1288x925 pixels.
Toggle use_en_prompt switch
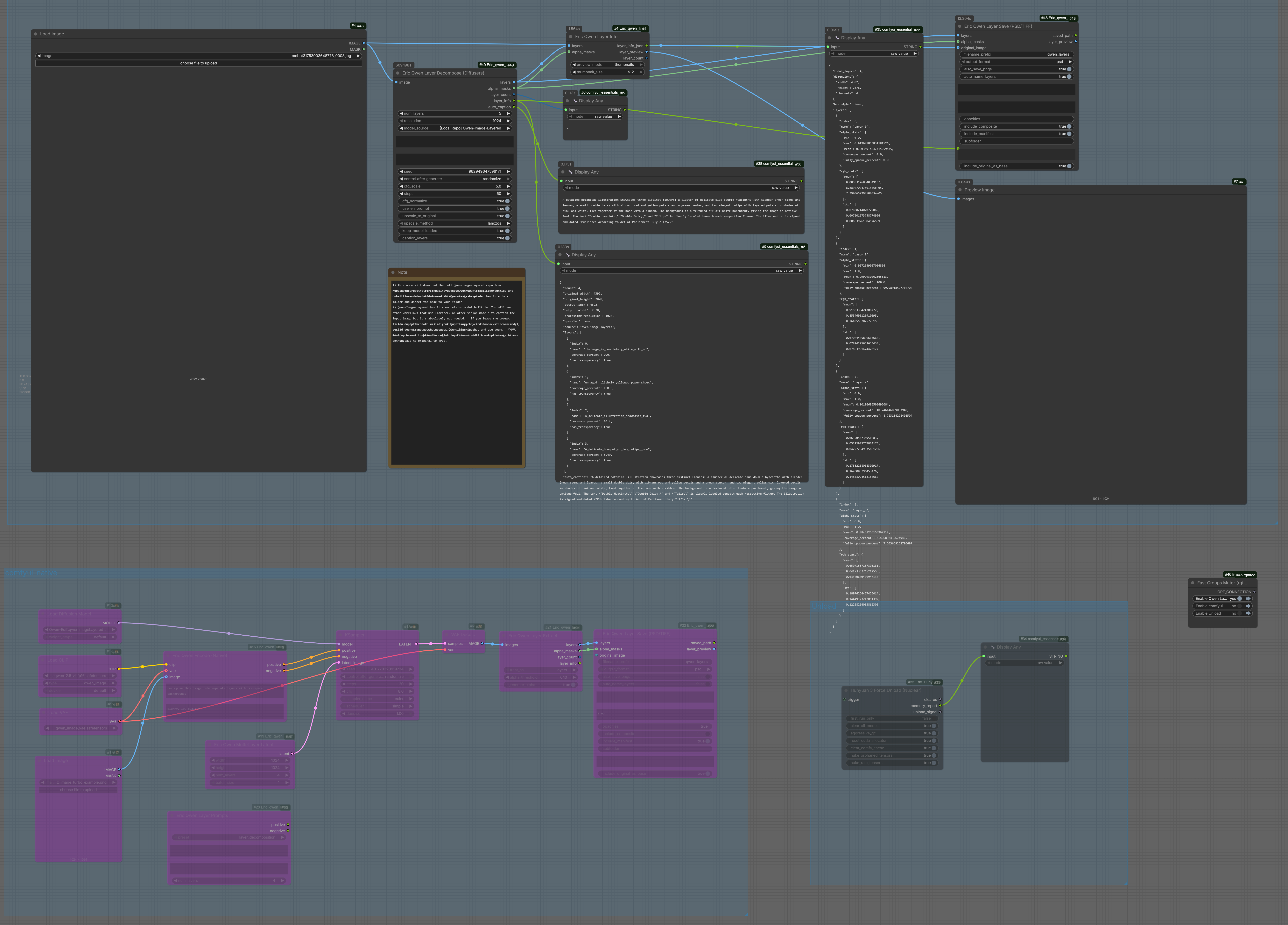[507, 208]
